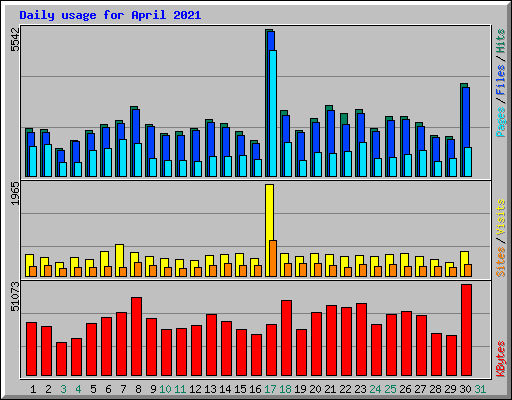Click the orange Sites bar for day 17
The height and width of the screenshot is (400, 512).
[x=273, y=258]
